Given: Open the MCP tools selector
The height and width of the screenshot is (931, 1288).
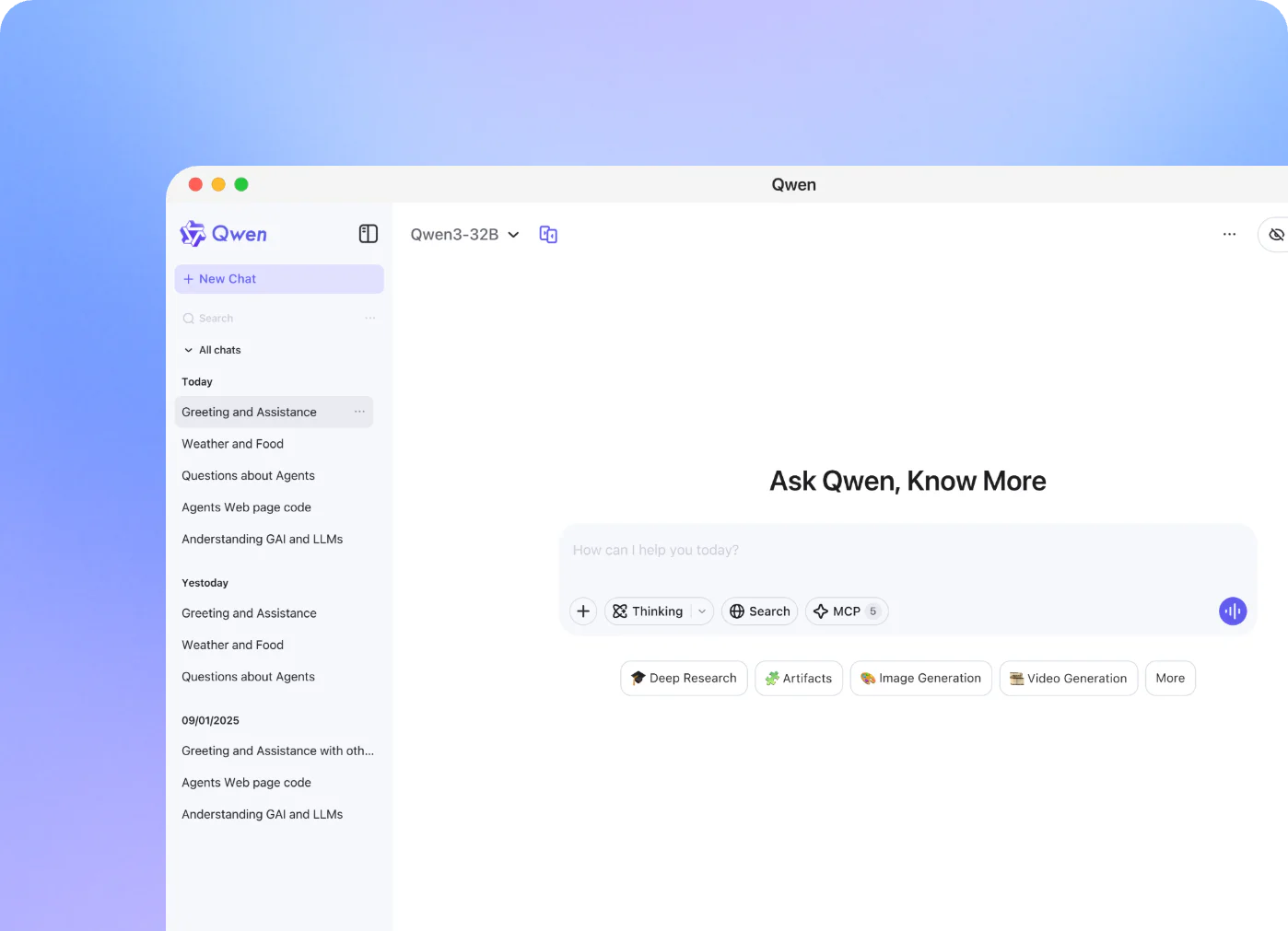Looking at the screenshot, I should coord(846,611).
